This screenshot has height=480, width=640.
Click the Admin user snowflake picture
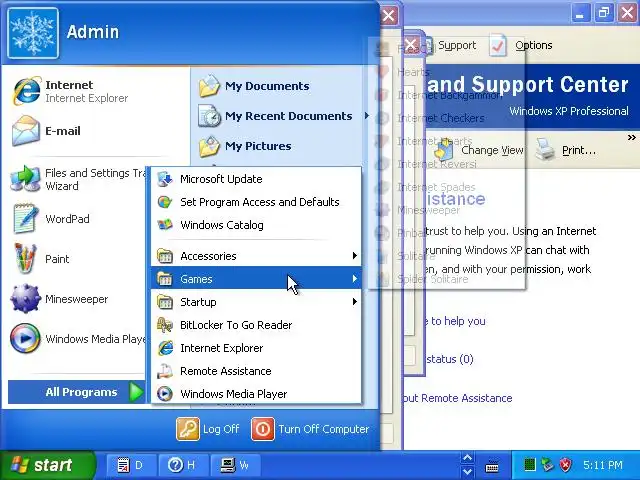pyautogui.click(x=33, y=33)
